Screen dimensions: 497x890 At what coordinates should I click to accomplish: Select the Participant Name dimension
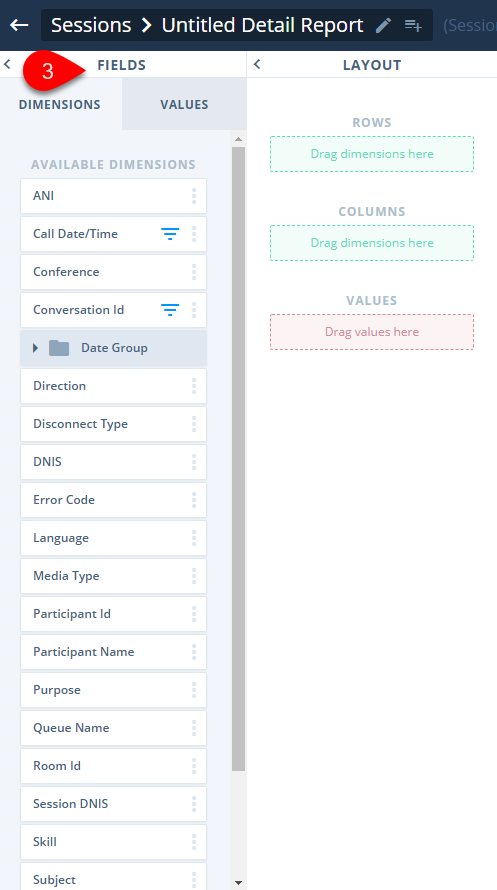113,652
